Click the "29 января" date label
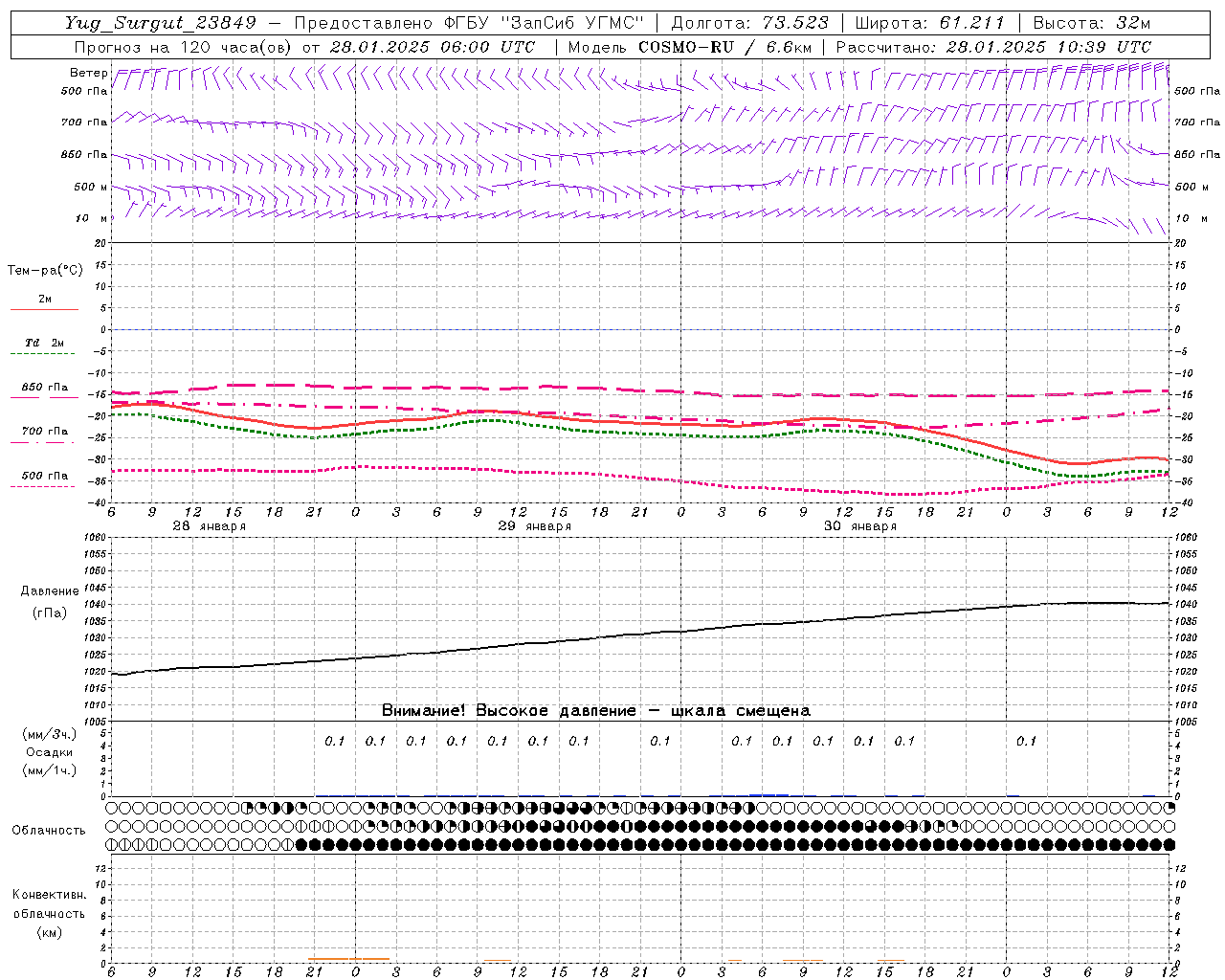1225x980 pixels. coord(534,526)
